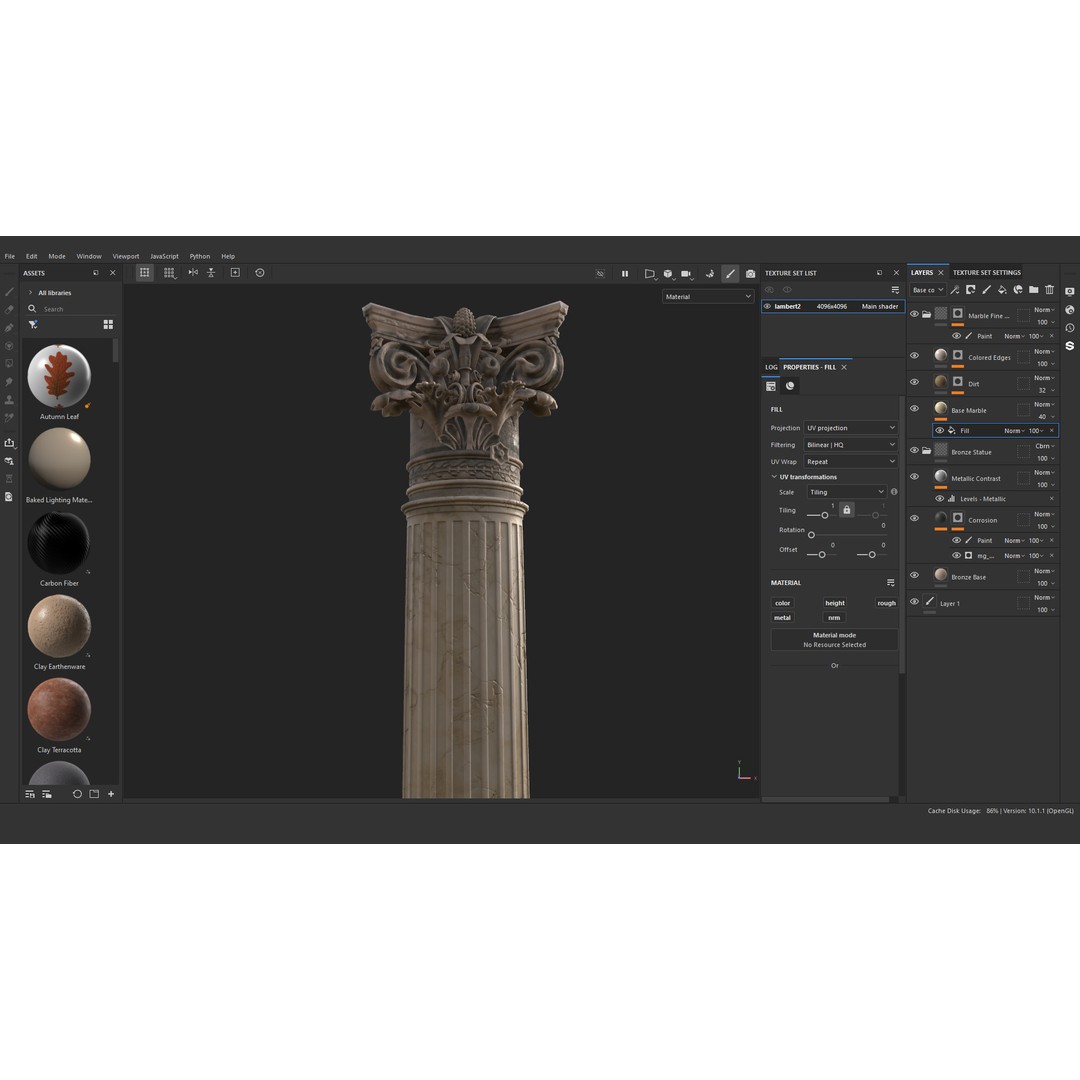The width and height of the screenshot is (1080, 1080).
Task: Collapse the UV transformations section
Action: (775, 476)
